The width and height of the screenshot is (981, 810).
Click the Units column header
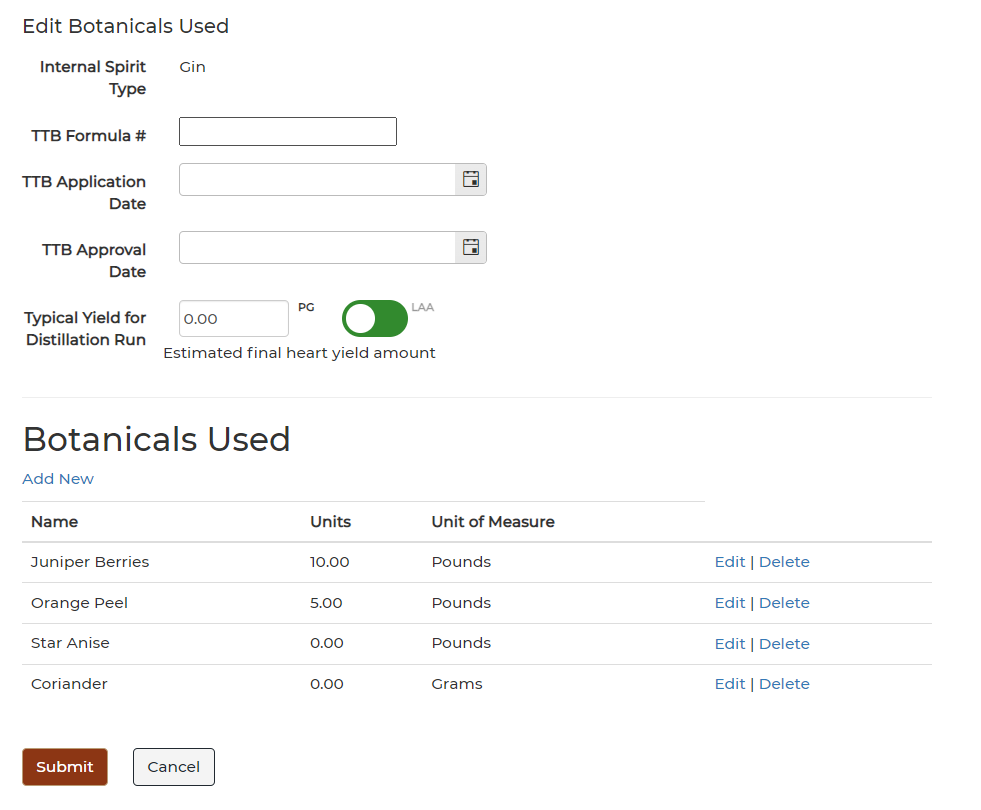coord(330,522)
